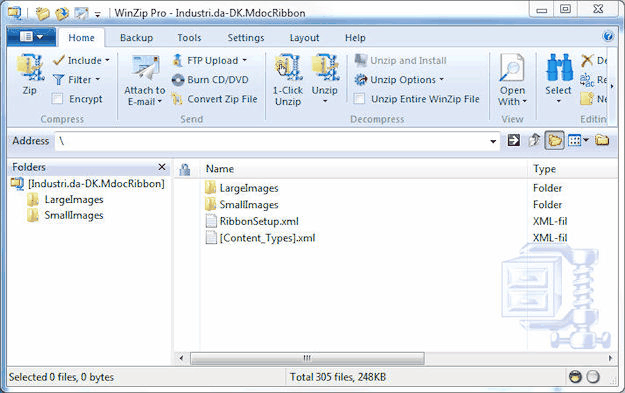Expand the Include dropdown arrow
This screenshot has height=393, width=625.
point(107,61)
